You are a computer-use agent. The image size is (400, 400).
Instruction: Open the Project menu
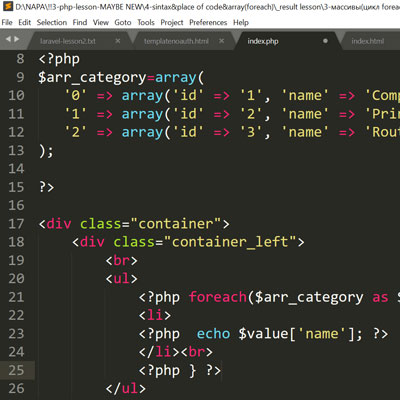pyautogui.click(x=172, y=22)
